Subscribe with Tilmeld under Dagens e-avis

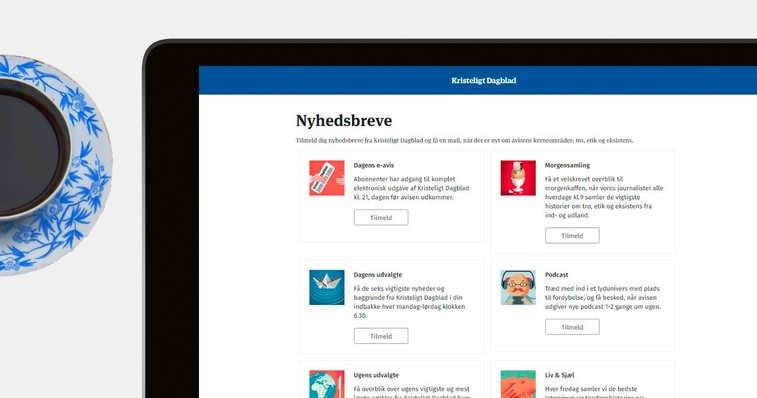[x=381, y=217]
